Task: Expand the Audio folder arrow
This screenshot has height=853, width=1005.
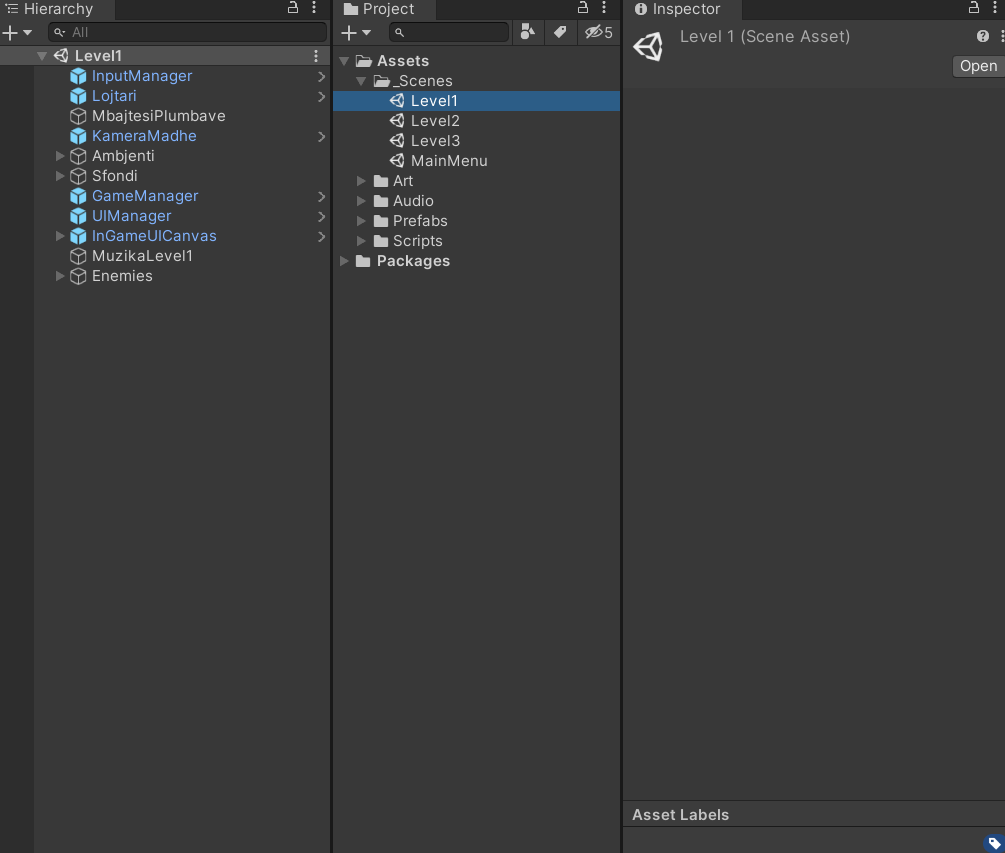Action: click(x=361, y=201)
